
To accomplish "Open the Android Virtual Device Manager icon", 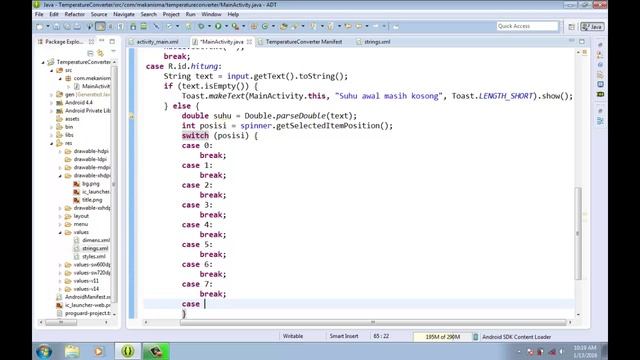I will (x=144, y=27).
